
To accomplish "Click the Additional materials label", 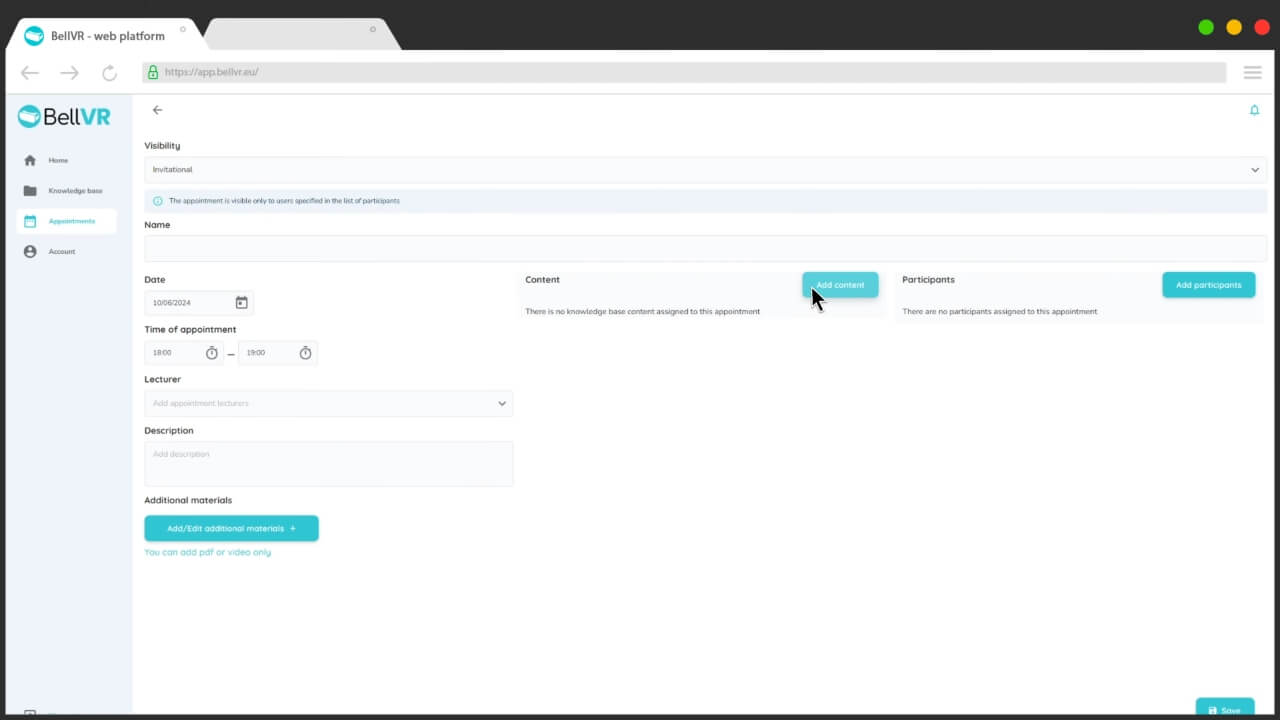I will pyautogui.click(x=188, y=500).
